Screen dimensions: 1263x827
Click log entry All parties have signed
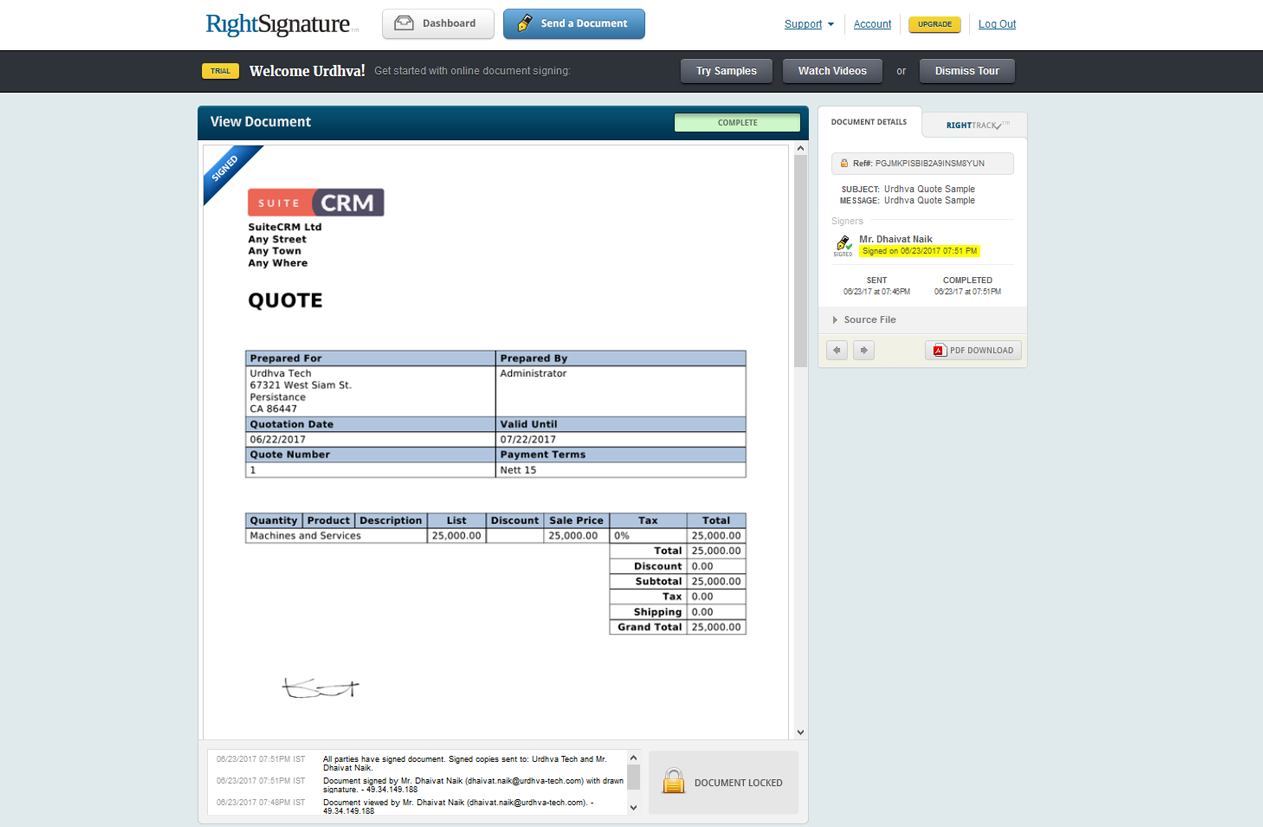pos(466,764)
